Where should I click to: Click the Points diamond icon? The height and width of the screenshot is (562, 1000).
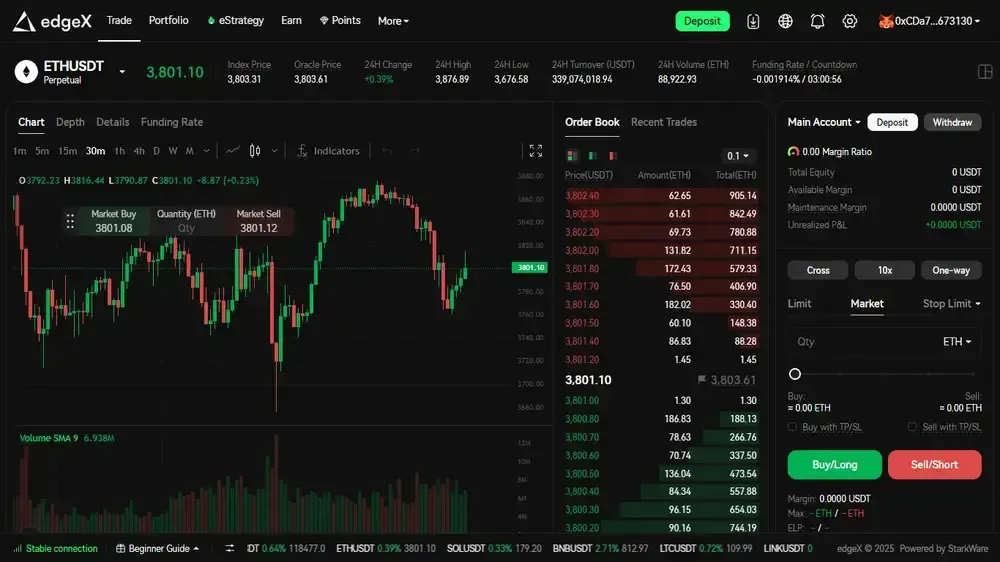324,20
